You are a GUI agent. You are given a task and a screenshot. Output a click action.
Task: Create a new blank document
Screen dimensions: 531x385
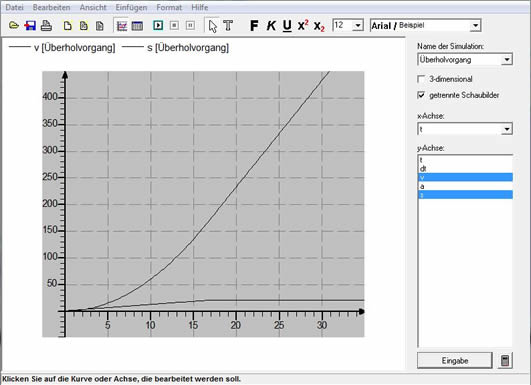(x=67, y=25)
